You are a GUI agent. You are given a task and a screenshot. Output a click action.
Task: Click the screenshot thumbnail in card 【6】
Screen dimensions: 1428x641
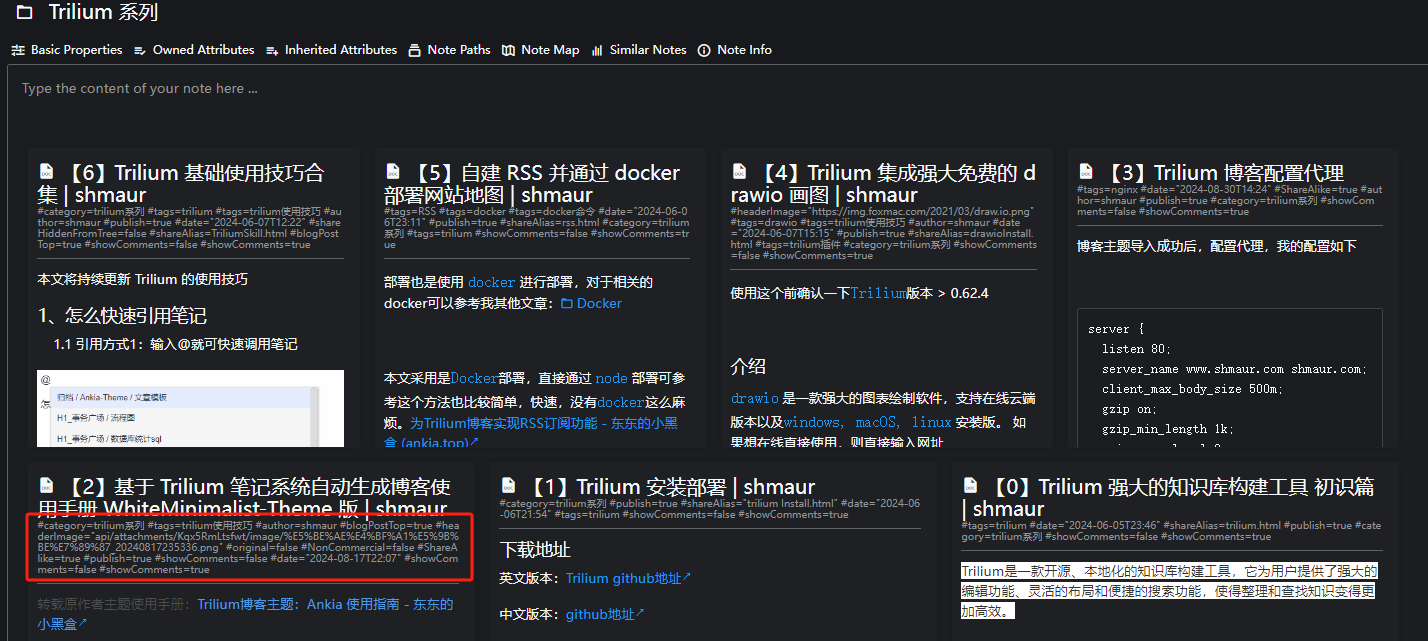(190, 408)
